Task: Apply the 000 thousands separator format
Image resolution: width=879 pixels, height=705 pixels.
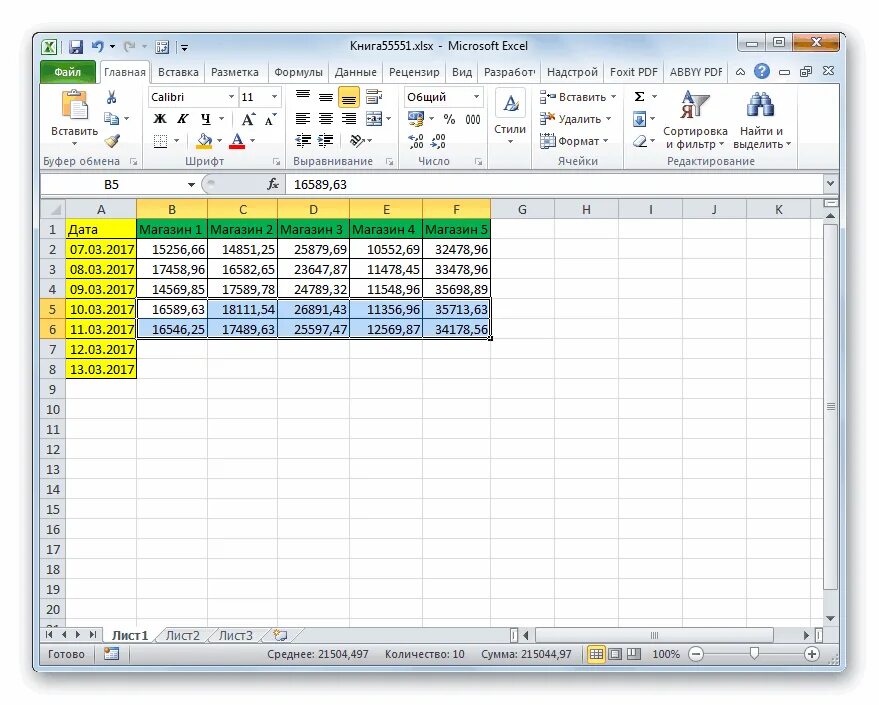Action: (473, 119)
